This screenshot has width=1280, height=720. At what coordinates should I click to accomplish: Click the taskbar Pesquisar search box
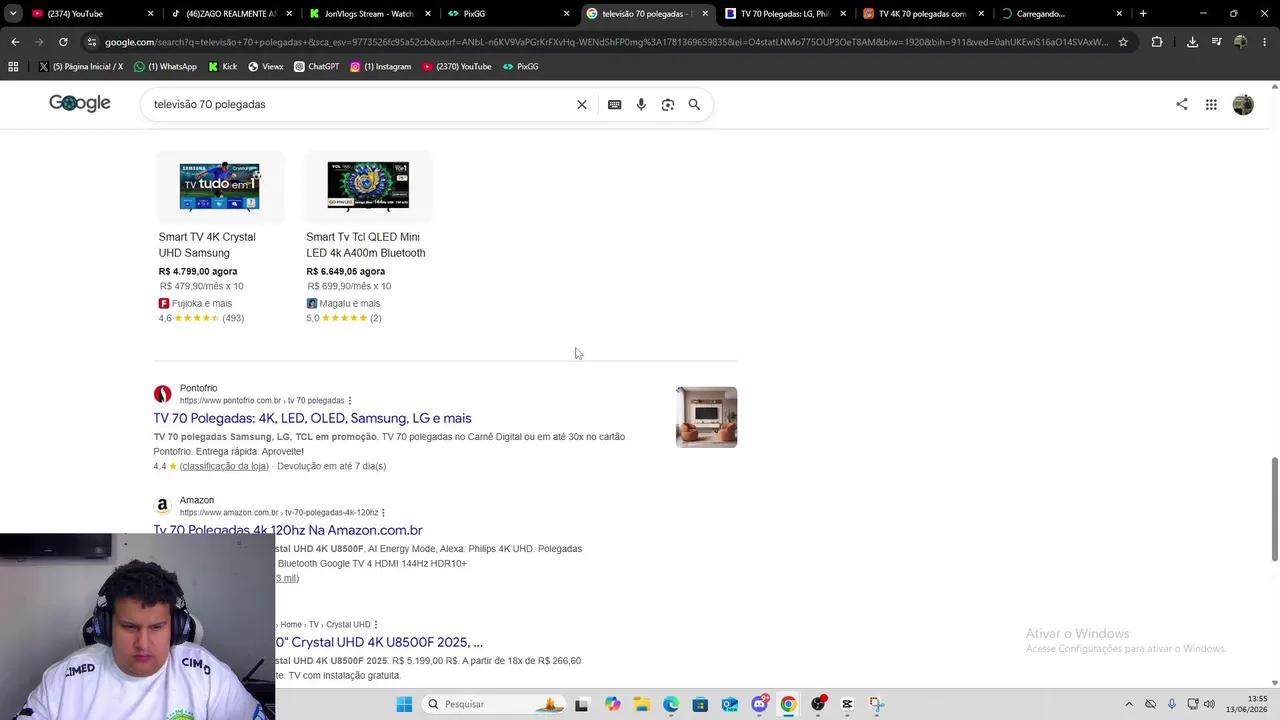[495, 704]
